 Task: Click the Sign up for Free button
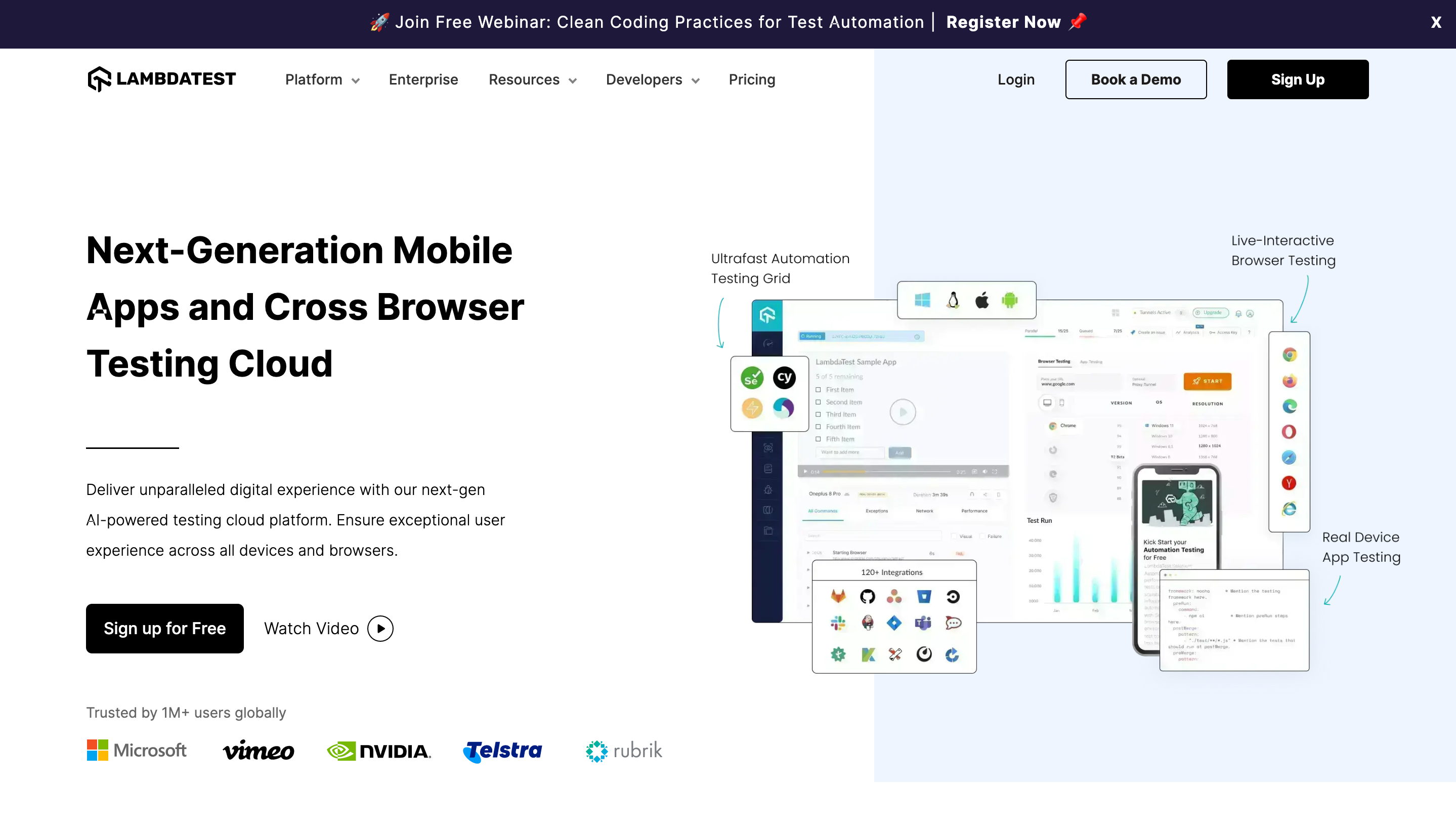[164, 629]
